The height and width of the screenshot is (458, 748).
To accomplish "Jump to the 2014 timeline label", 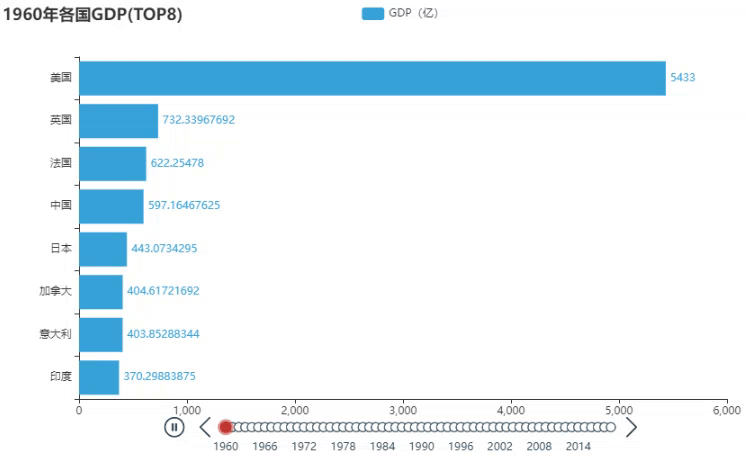I will coord(578,447).
